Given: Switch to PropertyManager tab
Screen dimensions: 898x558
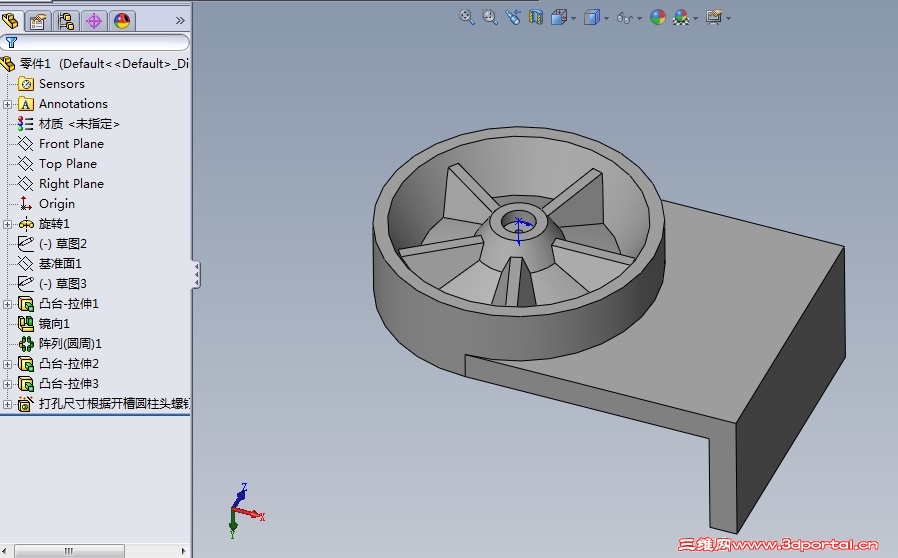Looking at the screenshot, I should (38, 21).
